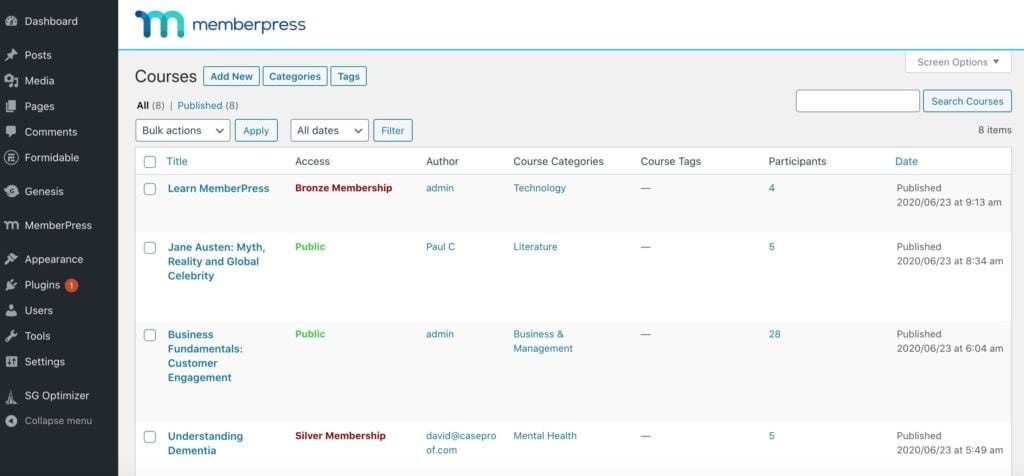Sort courses by the Date column header
This screenshot has width=1024, height=476.
click(906, 161)
